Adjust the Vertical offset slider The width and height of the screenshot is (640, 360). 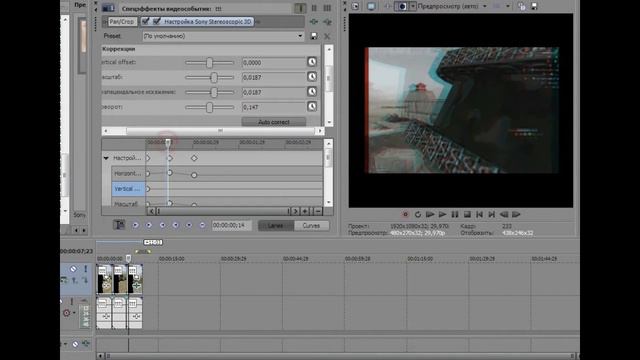point(209,62)
